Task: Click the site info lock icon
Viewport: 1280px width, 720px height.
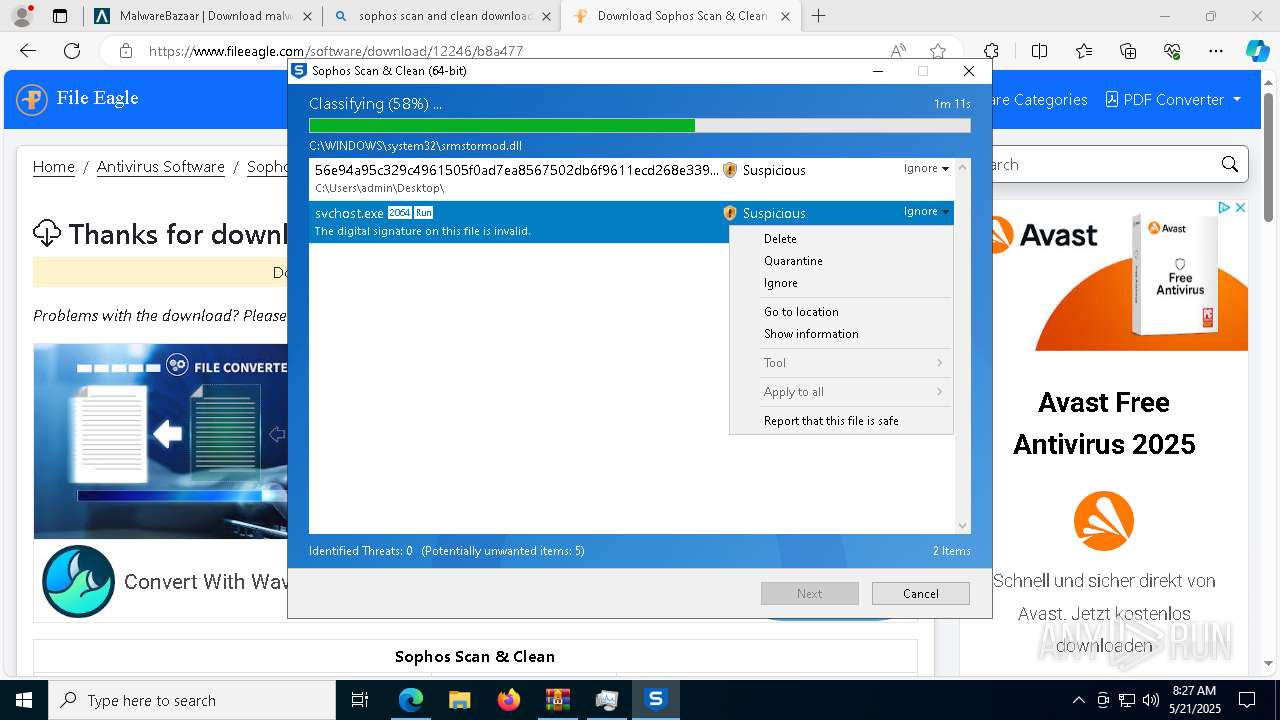Action: coord(125,51)
